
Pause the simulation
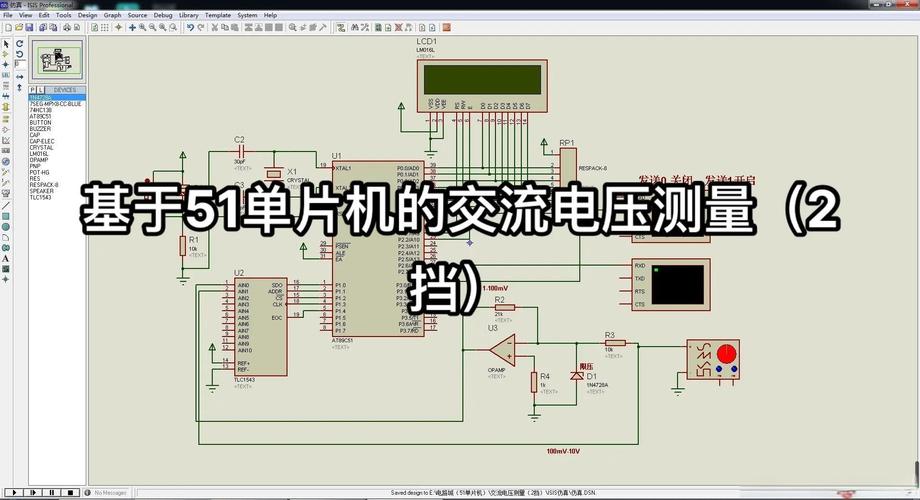click(x=52, y=493)
